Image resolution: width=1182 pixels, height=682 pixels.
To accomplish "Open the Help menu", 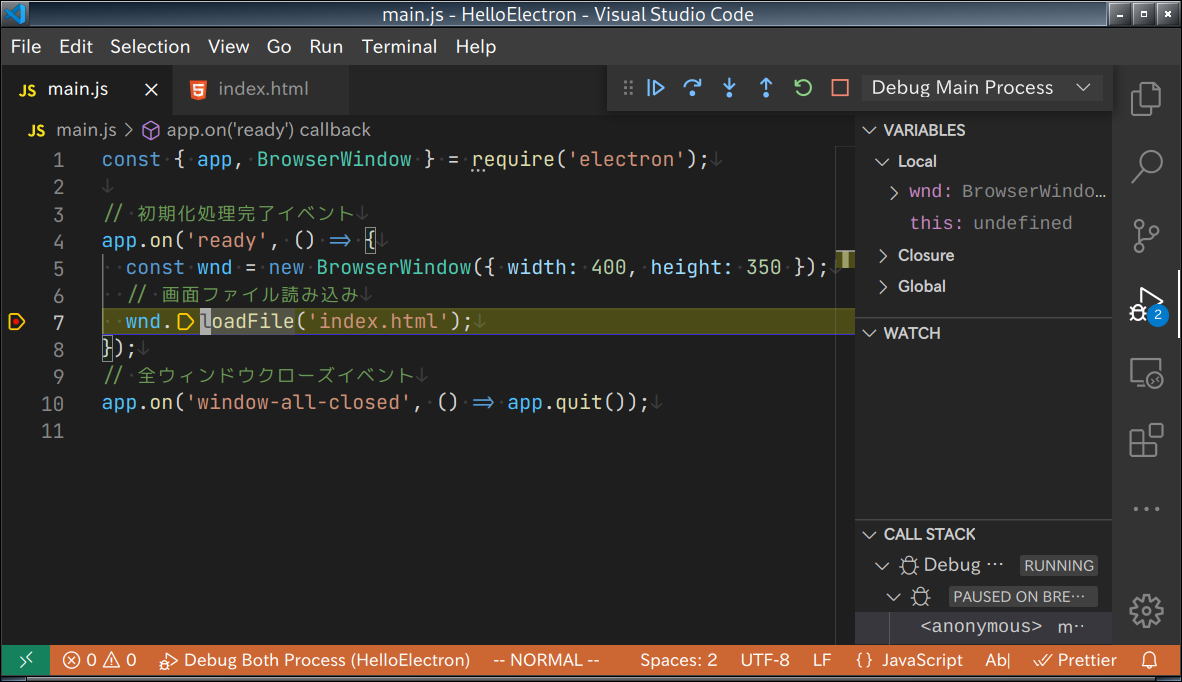I will 476,47.
